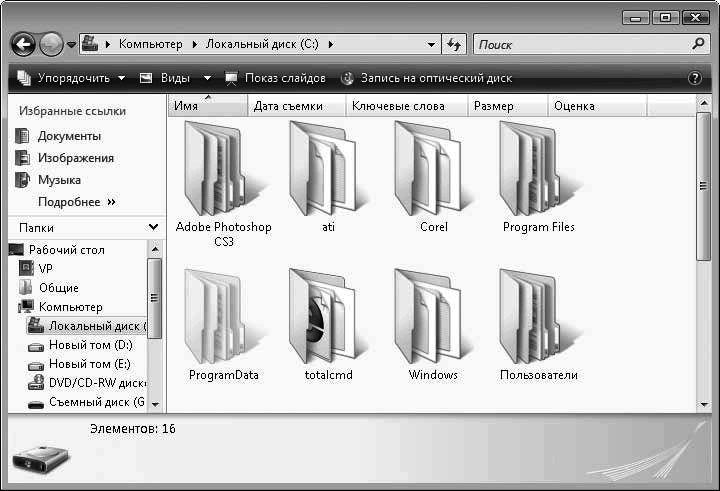Click the Forward navigation arrow button

click(51, 45)
